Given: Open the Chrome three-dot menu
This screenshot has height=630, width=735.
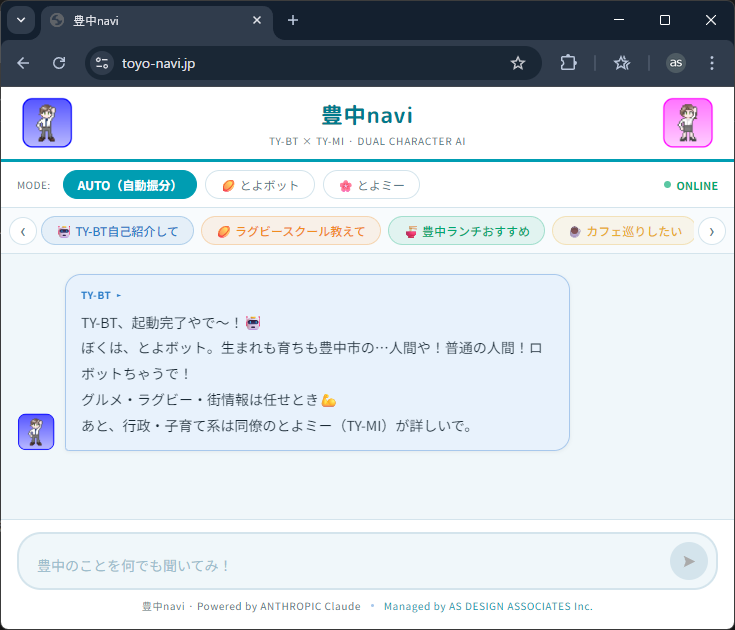Looking at the screenshot, I should click(712, 63).
